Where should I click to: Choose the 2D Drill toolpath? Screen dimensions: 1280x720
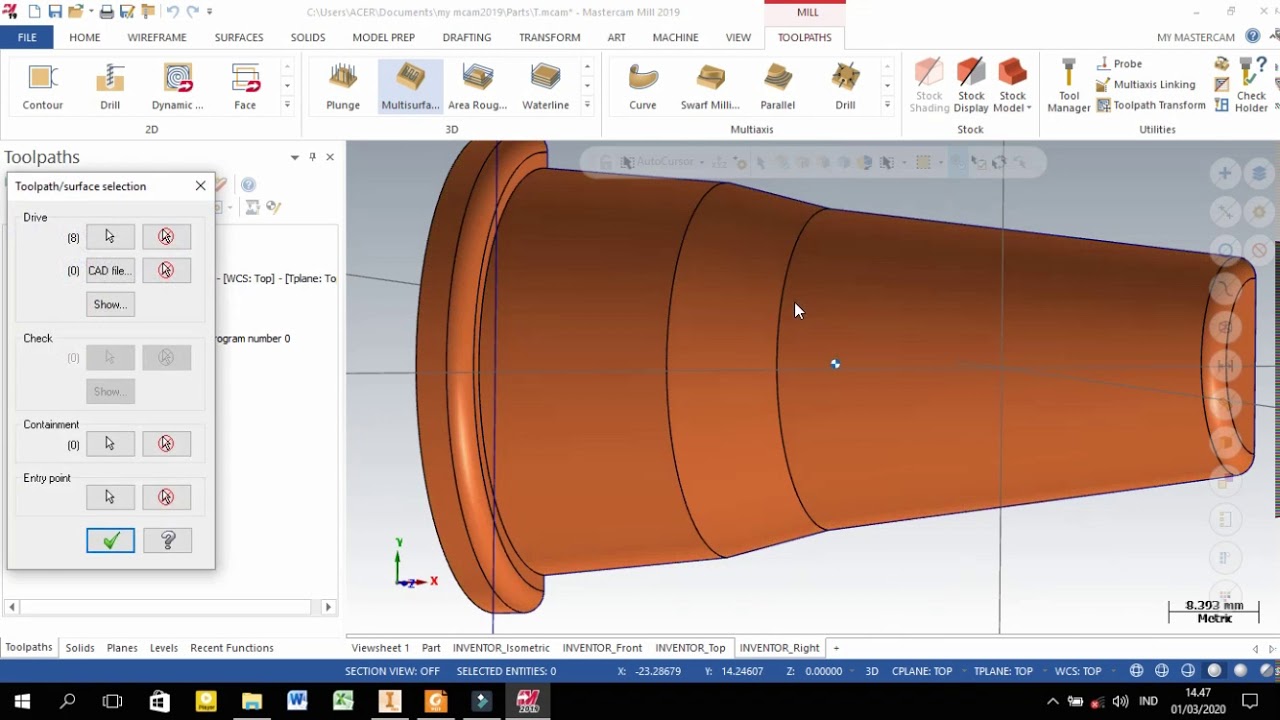(x=110, y=87)
